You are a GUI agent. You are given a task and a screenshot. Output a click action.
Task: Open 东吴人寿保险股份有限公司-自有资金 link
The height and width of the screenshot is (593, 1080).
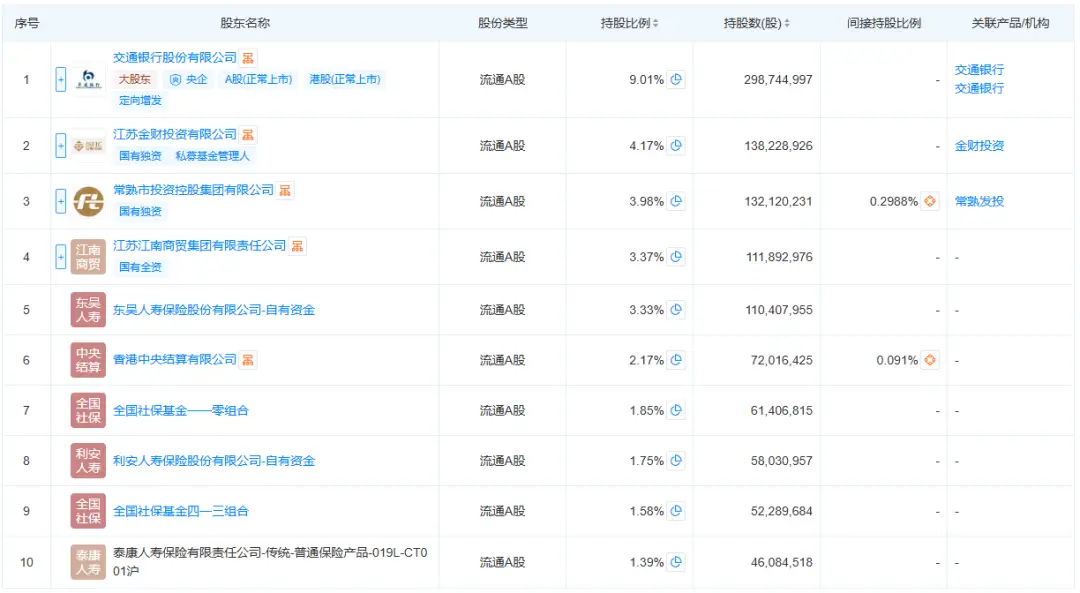tap(214, 310)
